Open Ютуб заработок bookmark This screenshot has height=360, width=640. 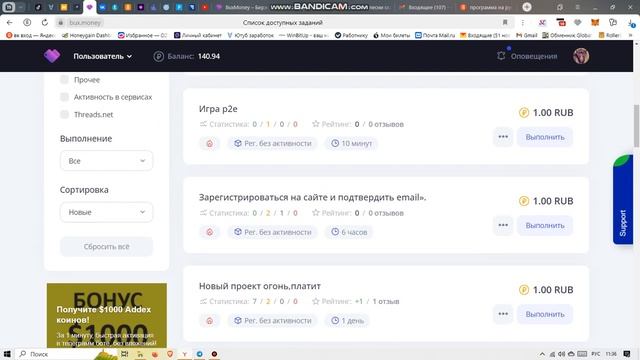click(250, 35)
